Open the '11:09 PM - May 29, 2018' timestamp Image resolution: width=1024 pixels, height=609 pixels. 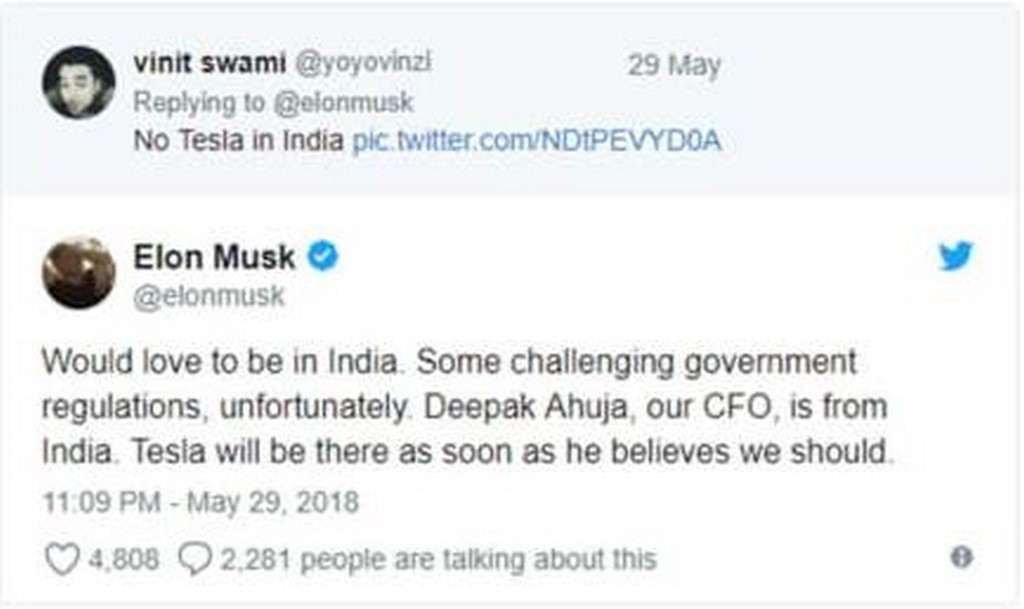[x=200, y=500]
